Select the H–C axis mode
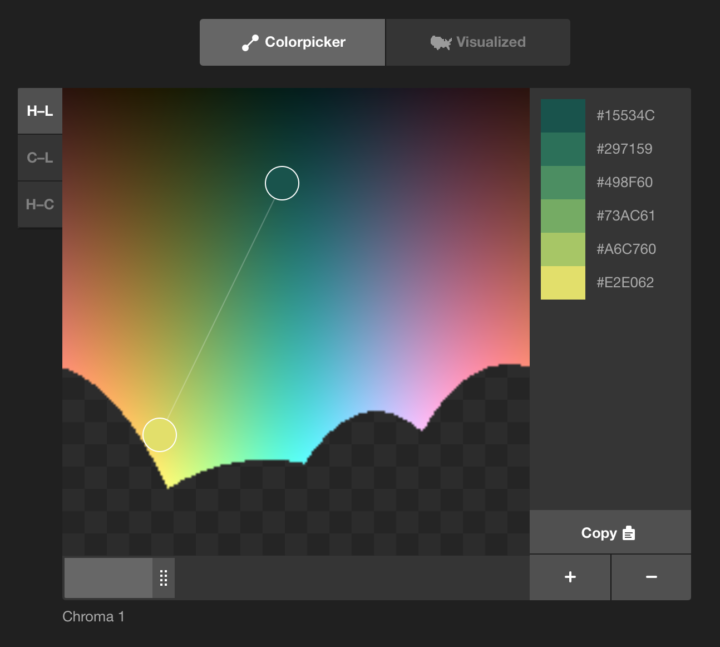Image resolution: width=720 pixels, height=647 pixels. tap(40, 204)
